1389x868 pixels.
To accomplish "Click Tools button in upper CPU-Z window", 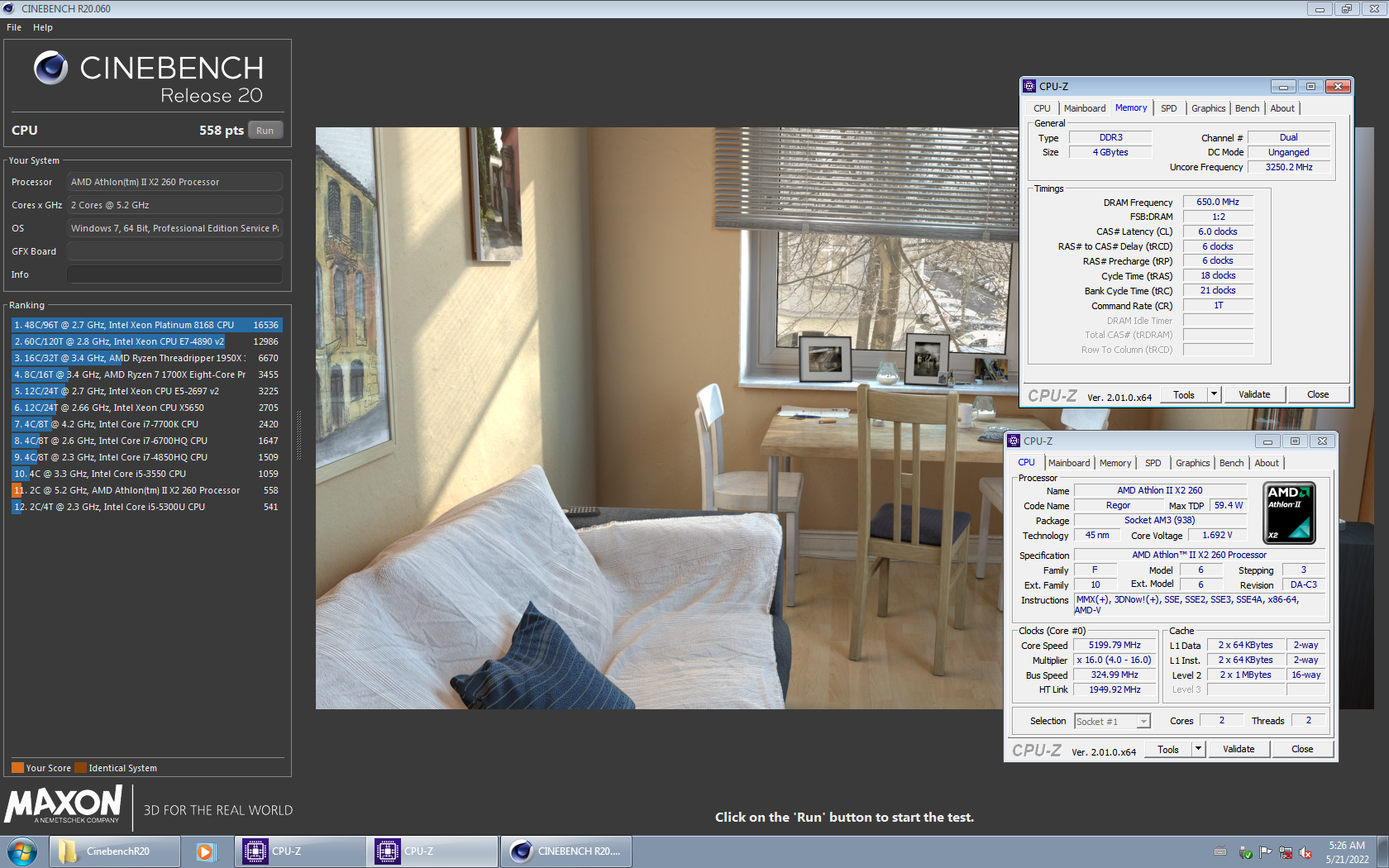I will (1184, 394).
